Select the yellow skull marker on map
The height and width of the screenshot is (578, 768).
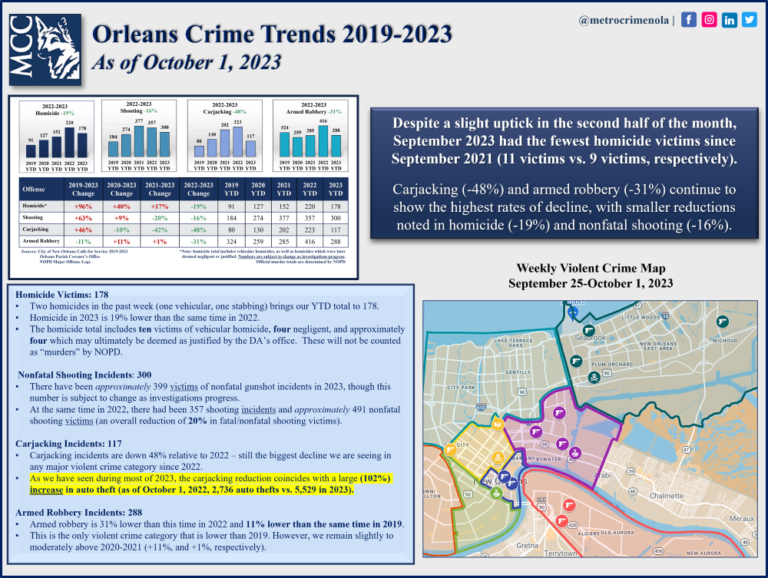coord(498,458)
